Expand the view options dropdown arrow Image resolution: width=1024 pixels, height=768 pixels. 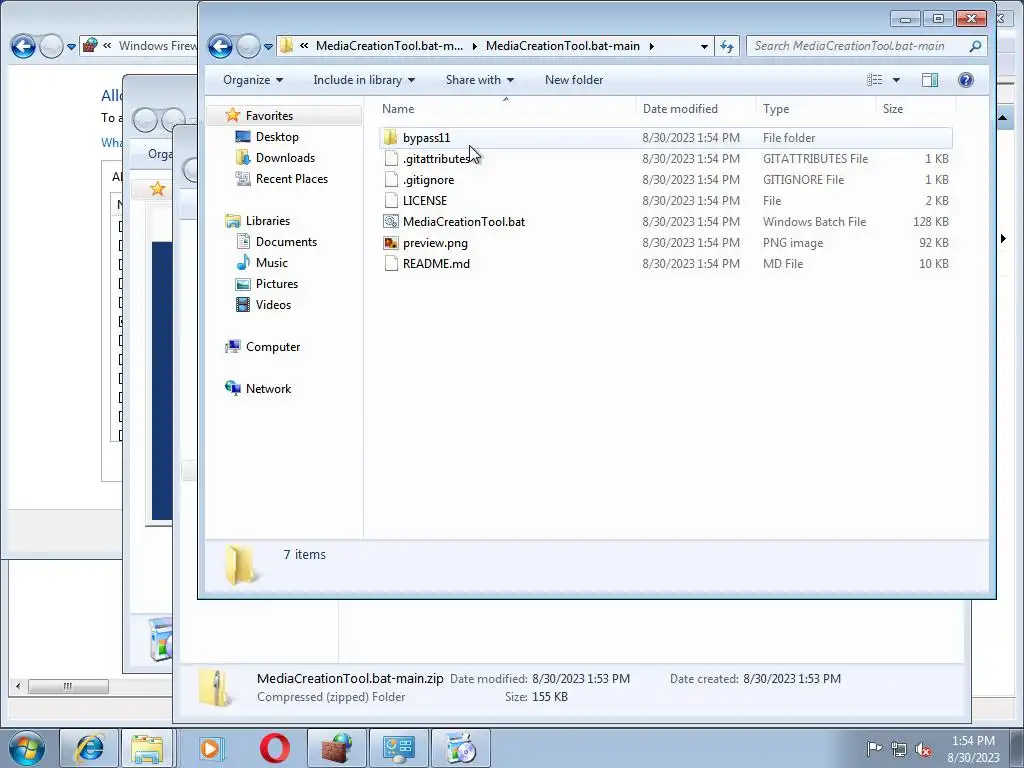(896, 80)
